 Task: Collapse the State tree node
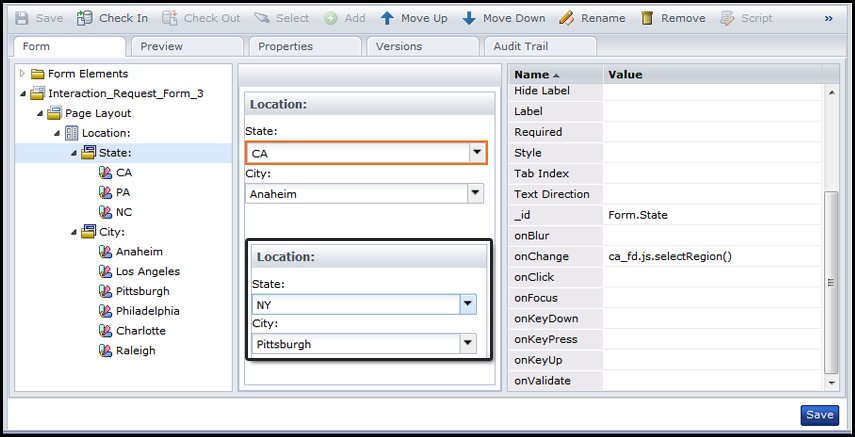click(73, 153)
